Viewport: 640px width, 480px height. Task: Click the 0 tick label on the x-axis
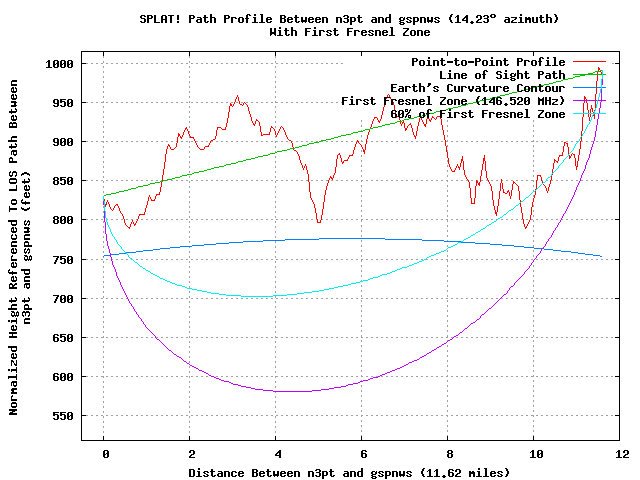103,453
